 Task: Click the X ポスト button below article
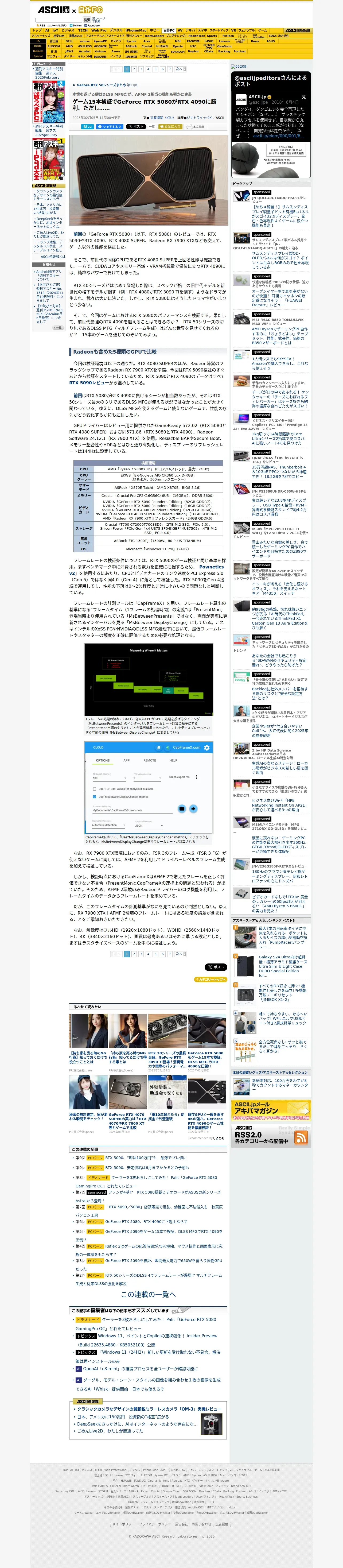click(215, 967)
